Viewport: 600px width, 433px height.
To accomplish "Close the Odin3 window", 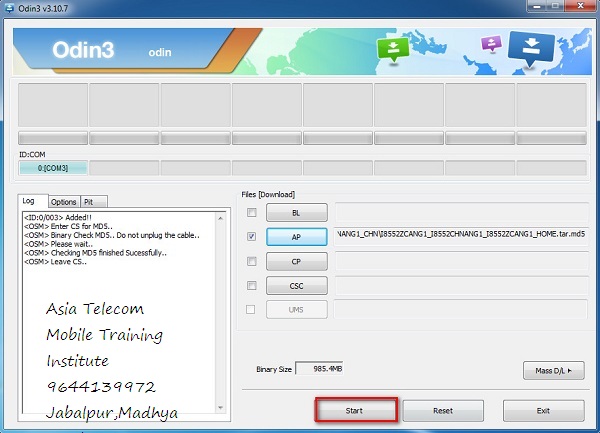I will pos(580,6).
